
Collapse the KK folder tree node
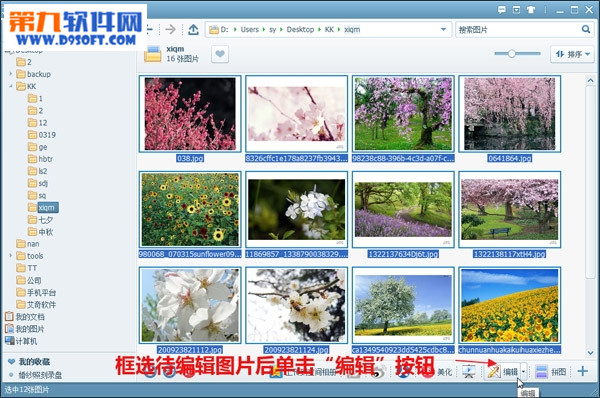coord(11,86)
